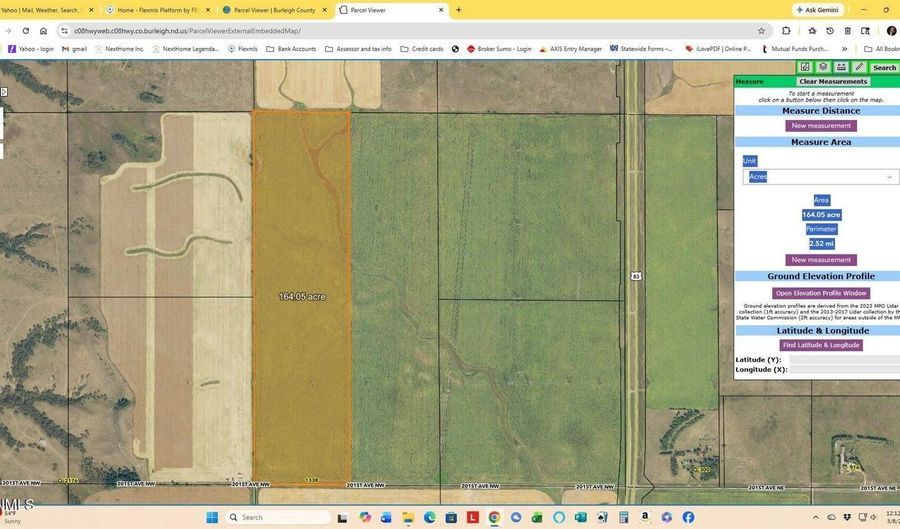Open Copilot from taskbar
The image size is (900, 529).
tap(365, 517)
